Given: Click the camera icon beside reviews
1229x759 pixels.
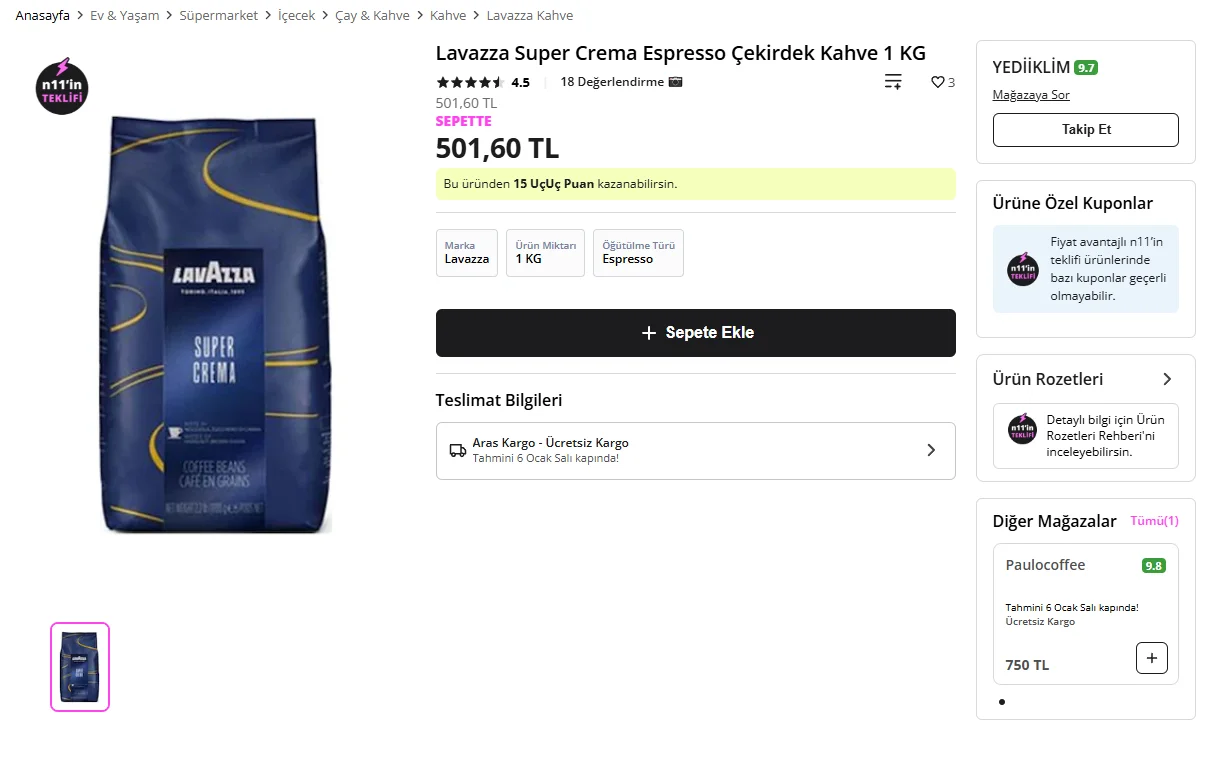Looking at the screenshot, I should coord(676,82).
